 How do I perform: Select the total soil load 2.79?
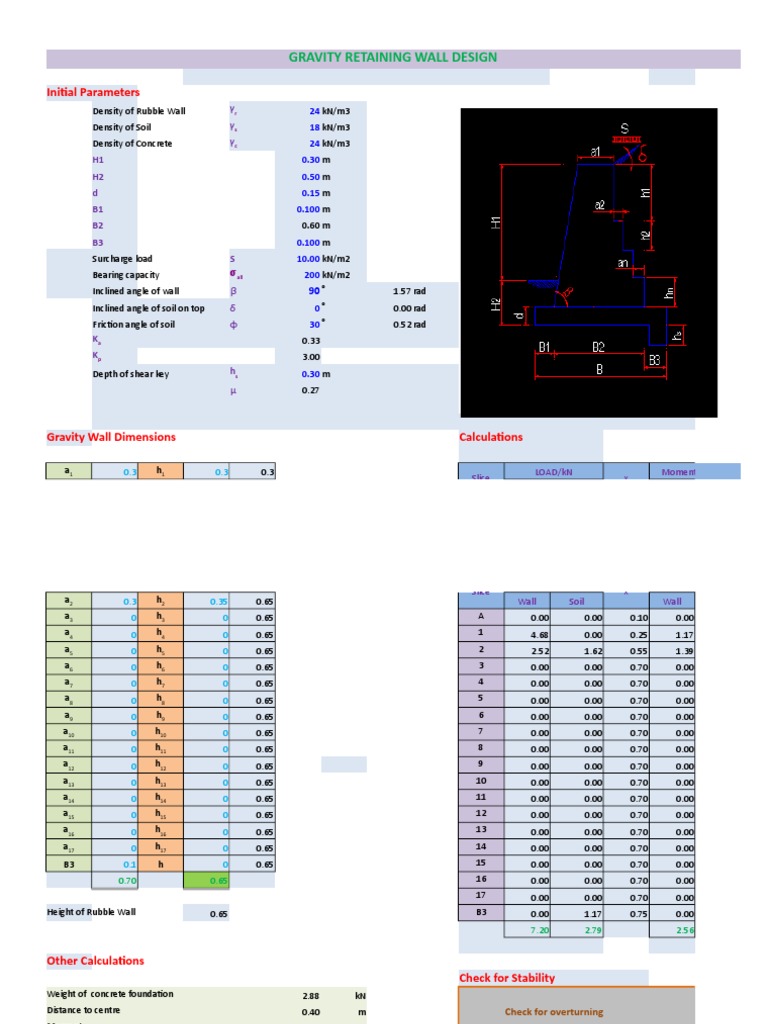(x=577, y=930)
